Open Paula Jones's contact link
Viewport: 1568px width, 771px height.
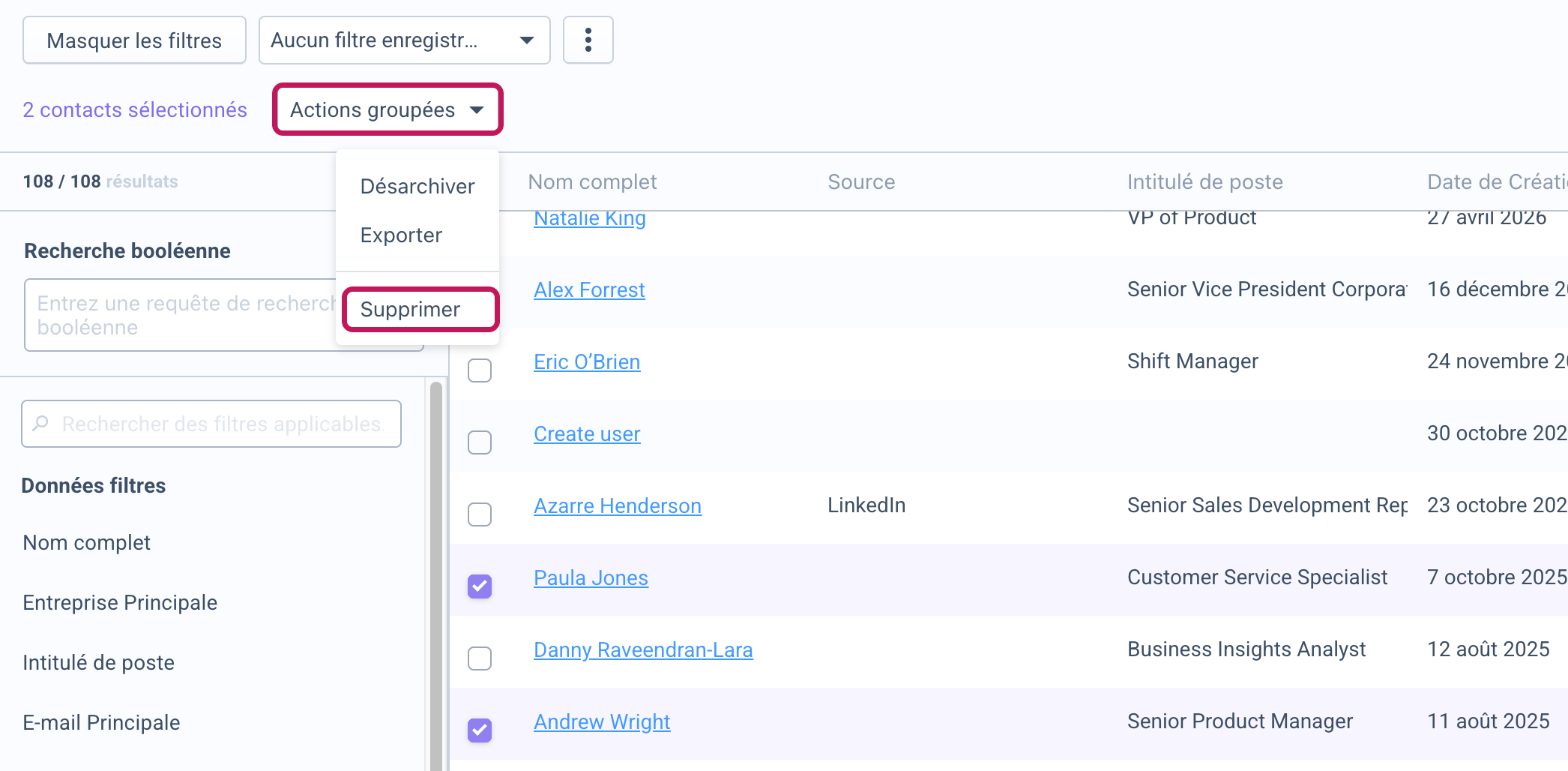[x=591, y=578]
